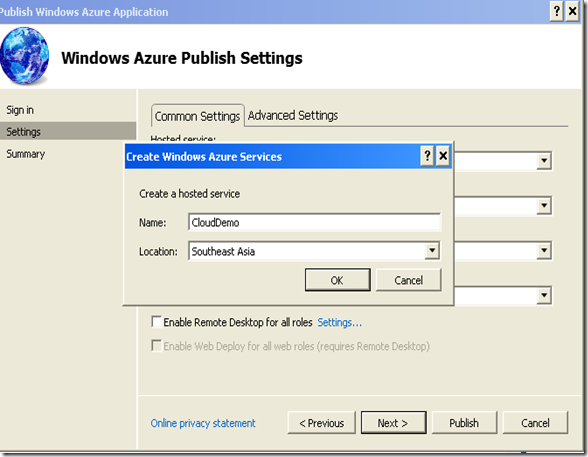The height and width of the screenshot is (457, 588).
Task: Close the Create Windows Azure Services dialog
Action: pyautogui.click(x=443, y=156)
